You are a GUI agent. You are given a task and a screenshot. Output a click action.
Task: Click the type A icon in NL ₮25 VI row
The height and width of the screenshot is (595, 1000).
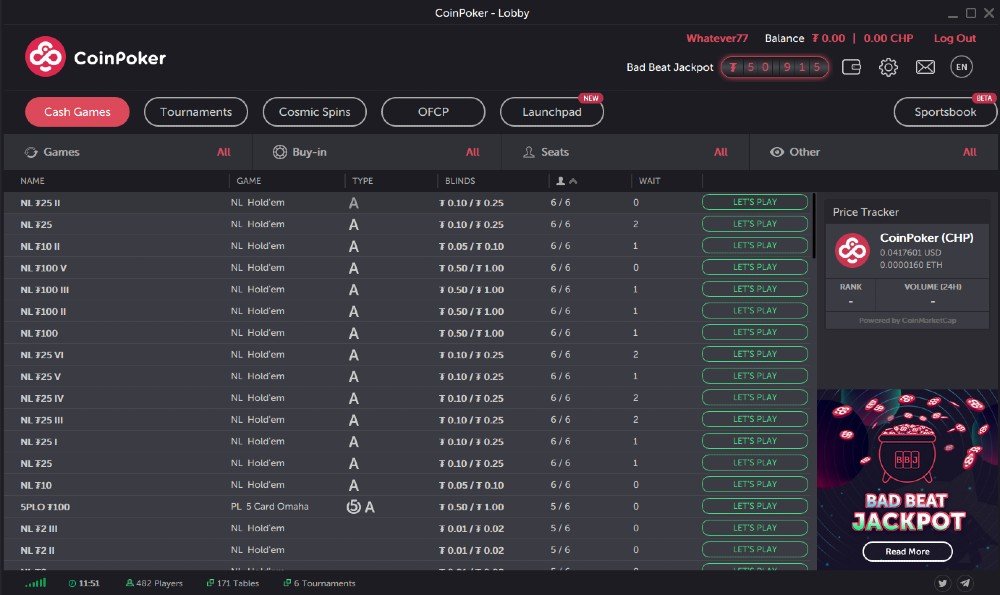click(x=354, y=355)
